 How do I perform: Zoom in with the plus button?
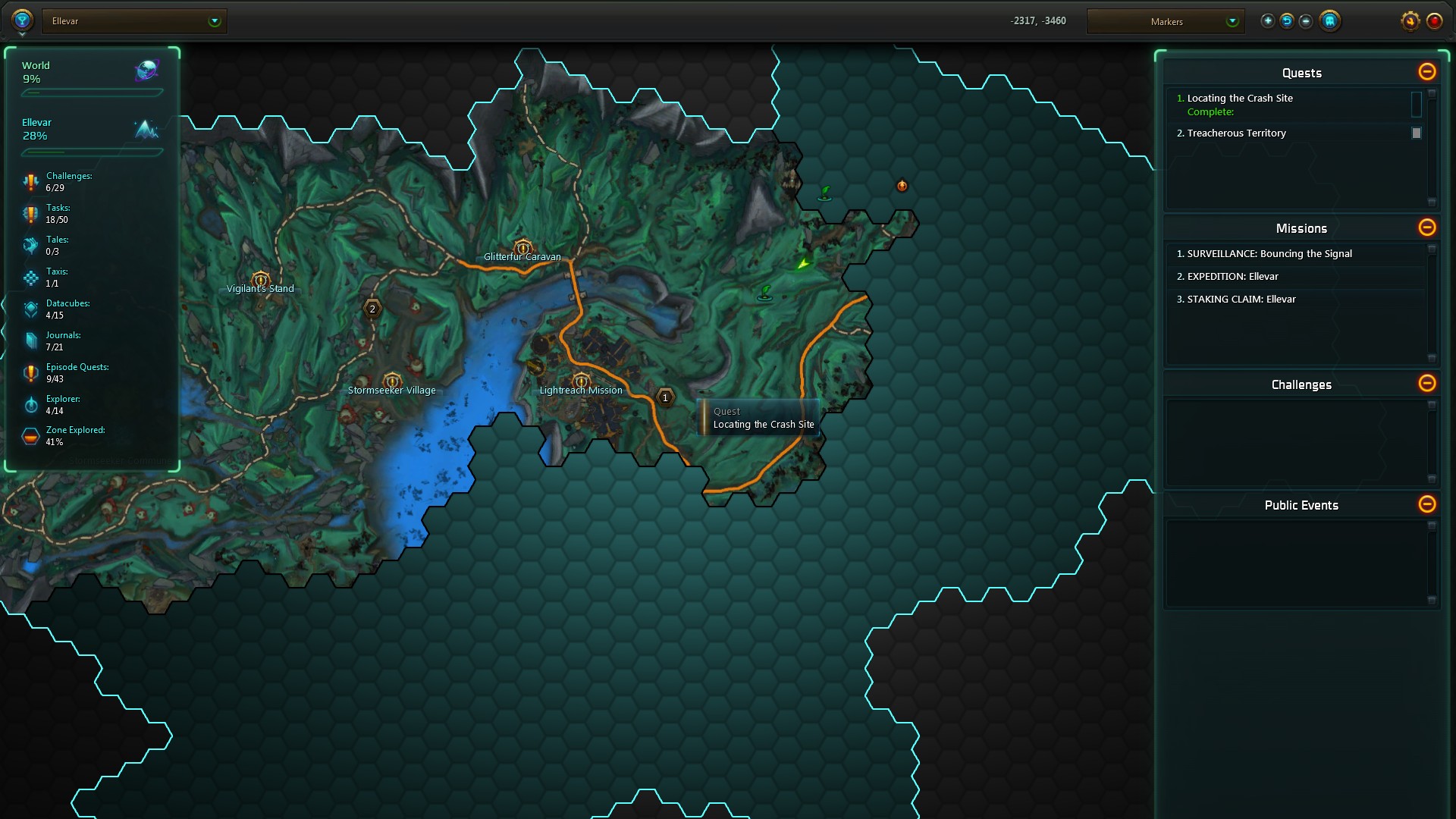coord(1267,21)
